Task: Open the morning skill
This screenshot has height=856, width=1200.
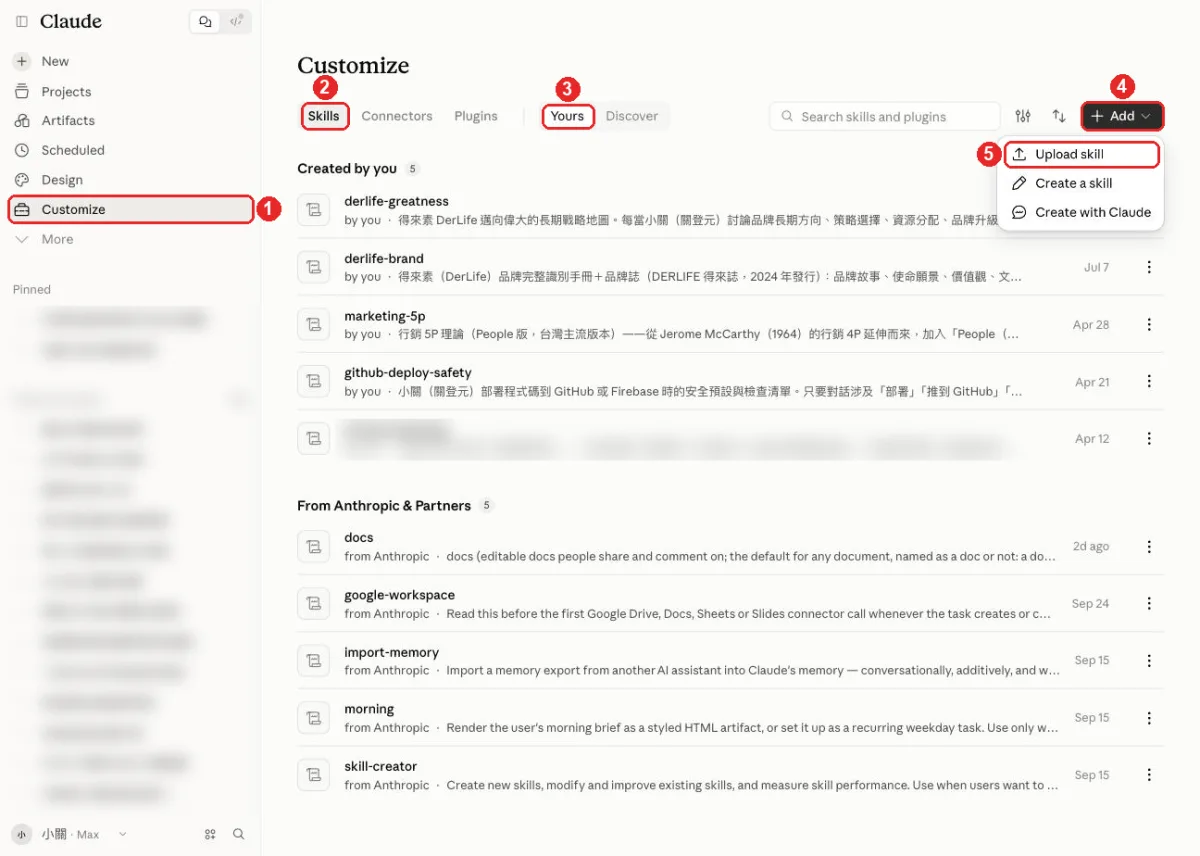Action: click(730, 717)
